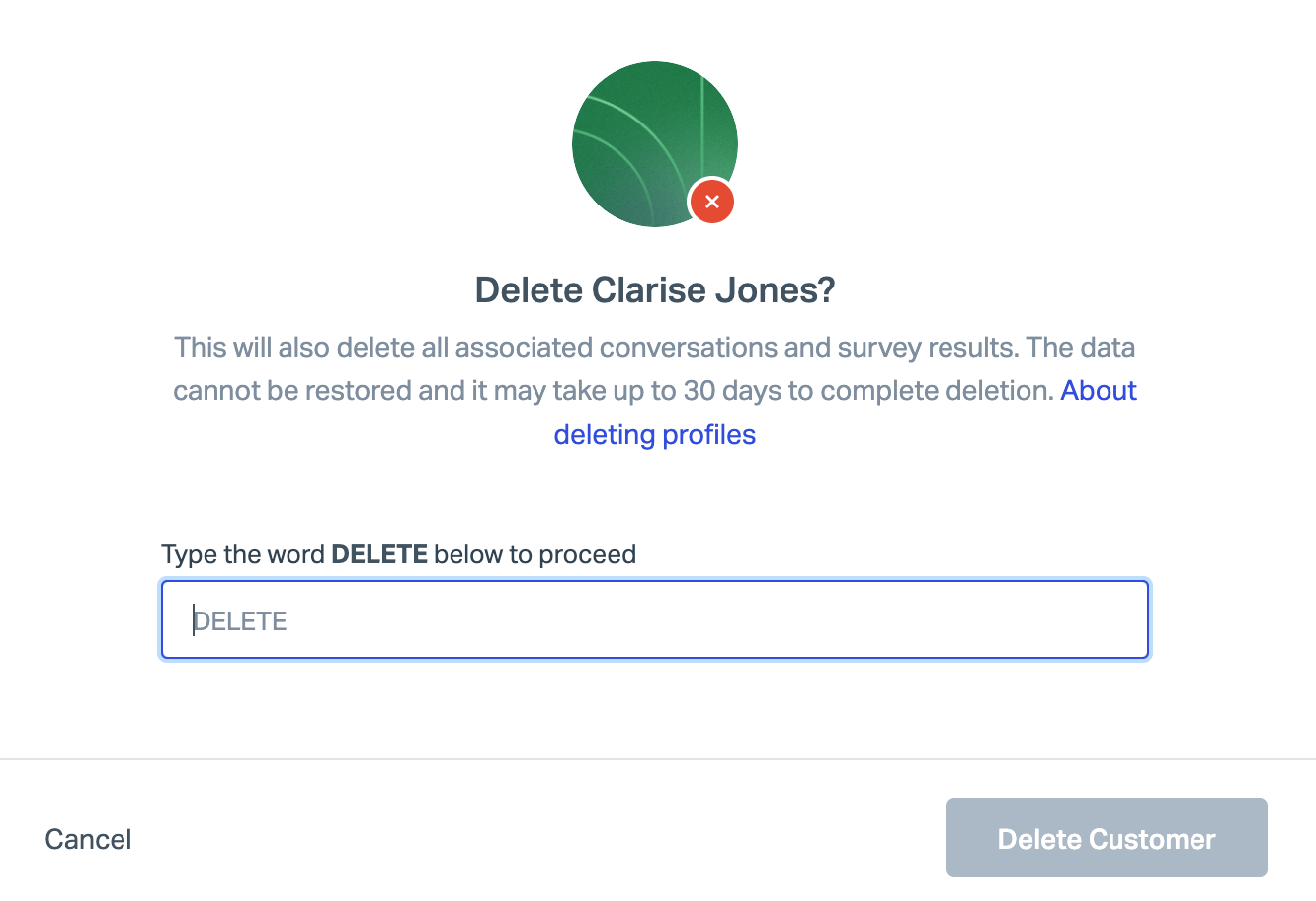
Task: Click the red X badge on avatar
Action: [711, 202]
